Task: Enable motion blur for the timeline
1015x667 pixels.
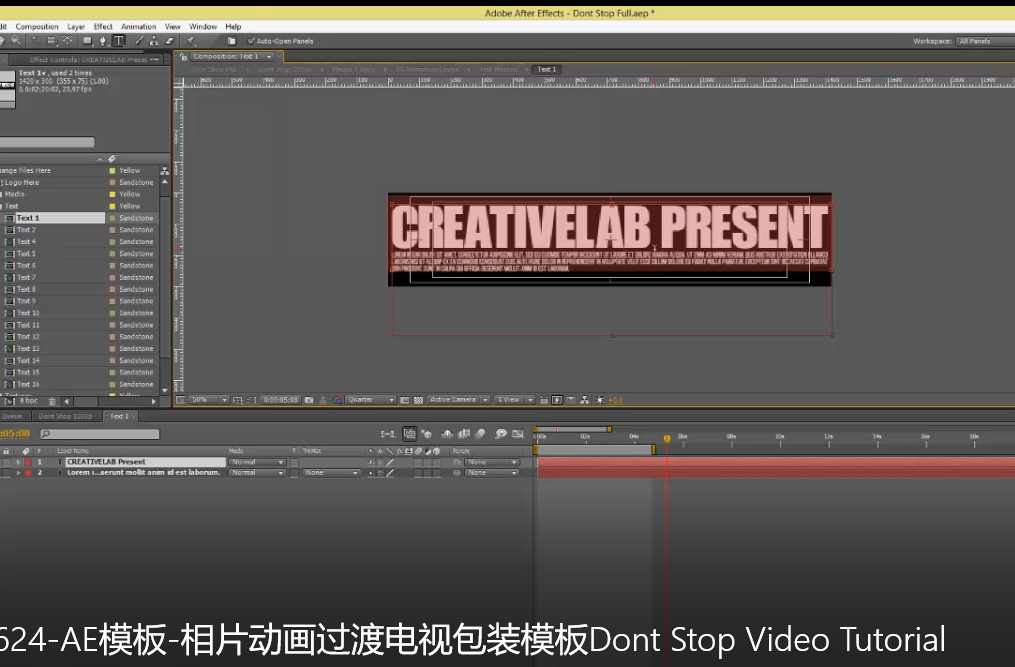Action: tap(480, 434)
